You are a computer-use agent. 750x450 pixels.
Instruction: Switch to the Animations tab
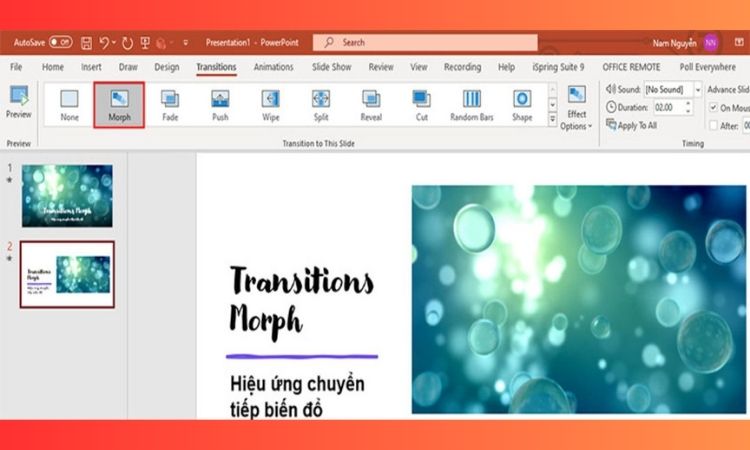273,67
